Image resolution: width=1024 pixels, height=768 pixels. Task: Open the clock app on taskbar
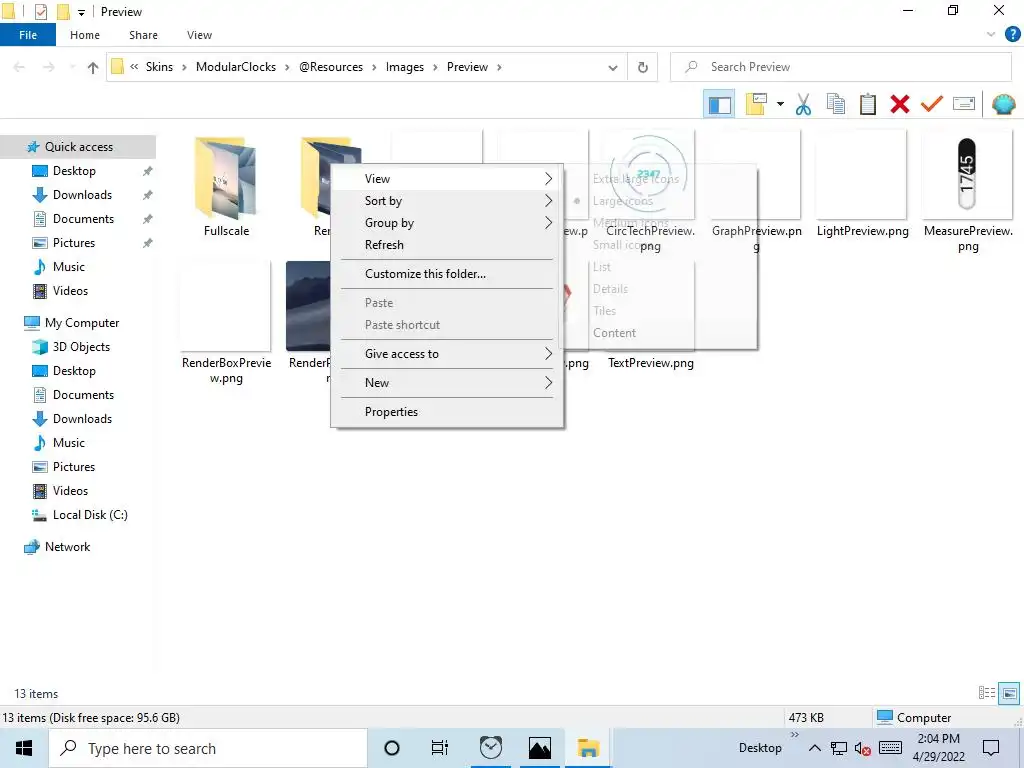490,748
